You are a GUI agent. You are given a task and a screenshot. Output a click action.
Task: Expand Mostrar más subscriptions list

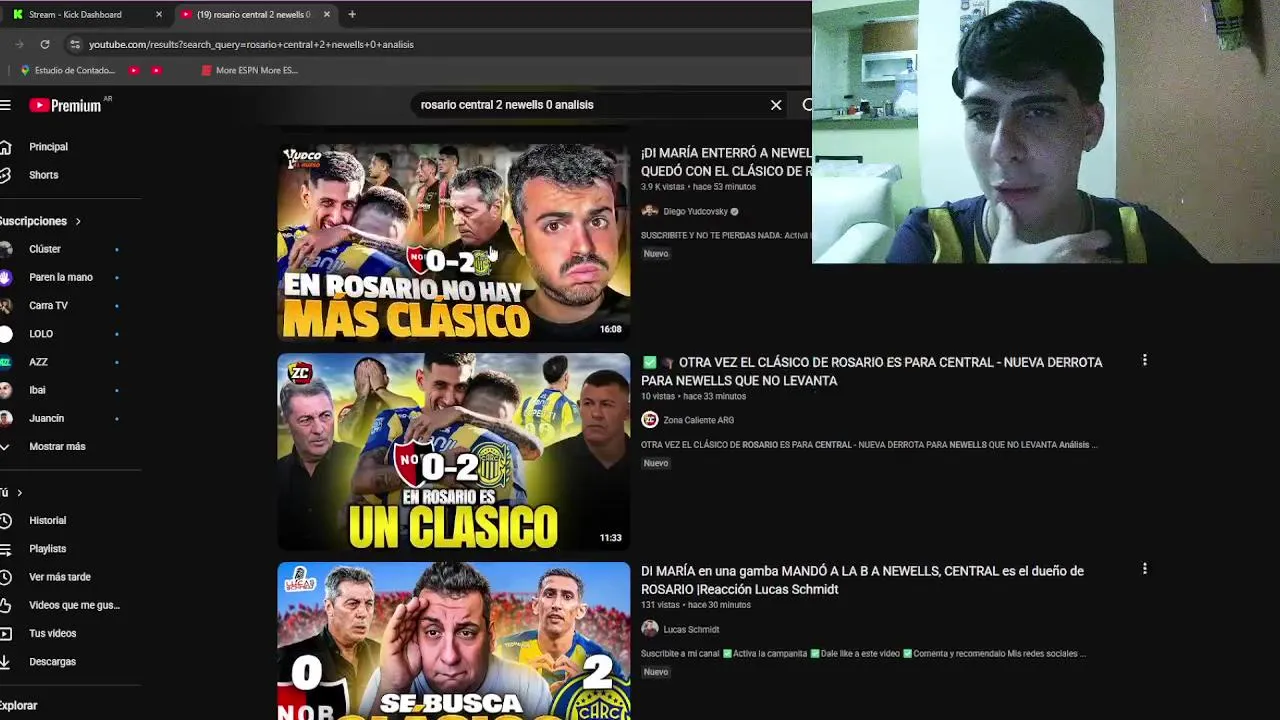pyautogui.click(x=57, y=447)
